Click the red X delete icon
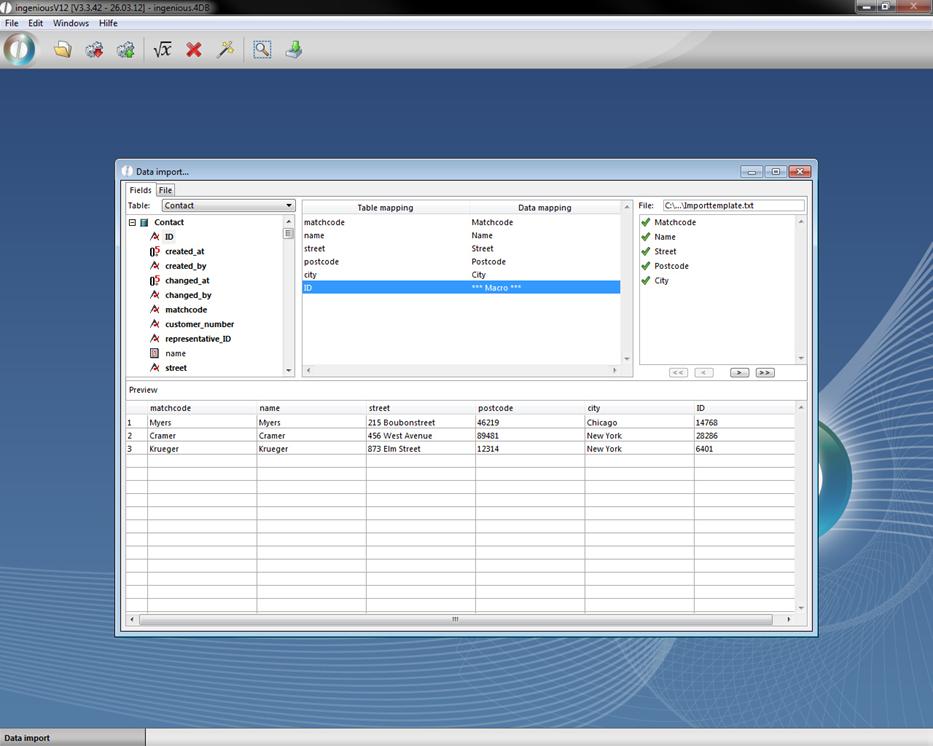 pyautogui.click(x=194, y=49)
